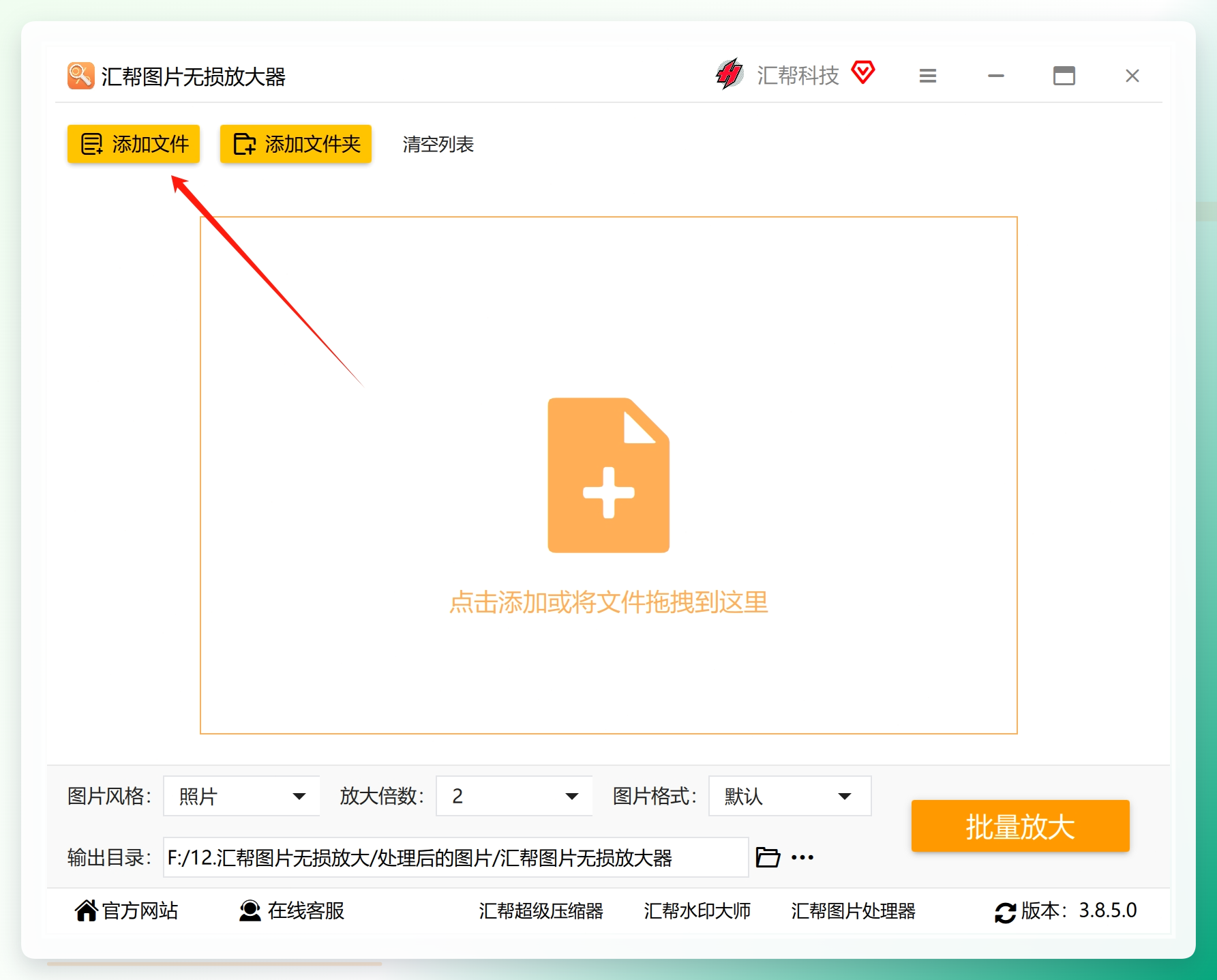Click the version refresh icon
The image size is (1217, 980).
point(1005,912)
